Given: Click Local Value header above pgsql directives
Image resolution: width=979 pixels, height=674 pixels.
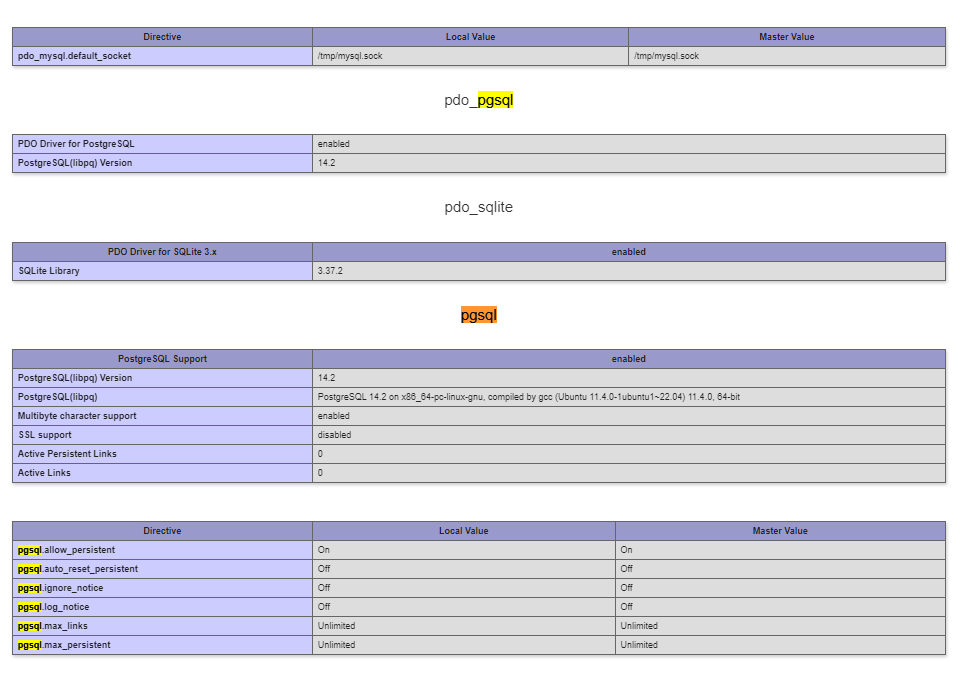Looking at the screenshot, I should (x=464, y=531).
